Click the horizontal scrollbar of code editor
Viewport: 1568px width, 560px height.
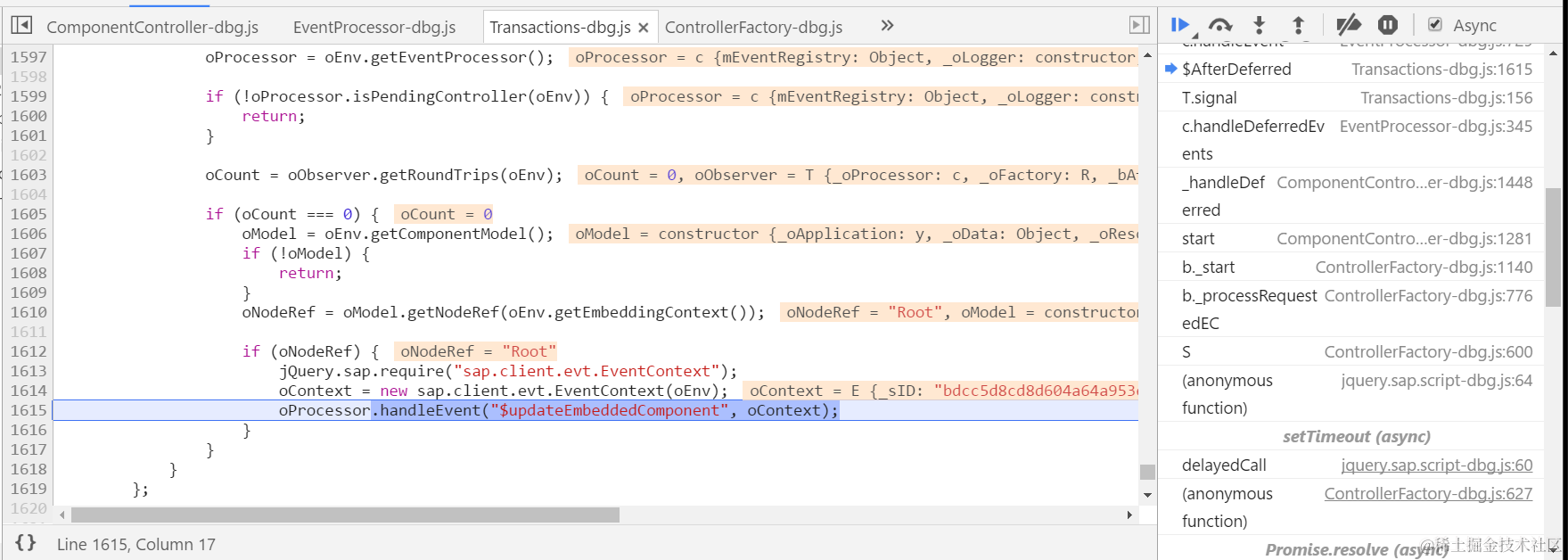345,515
